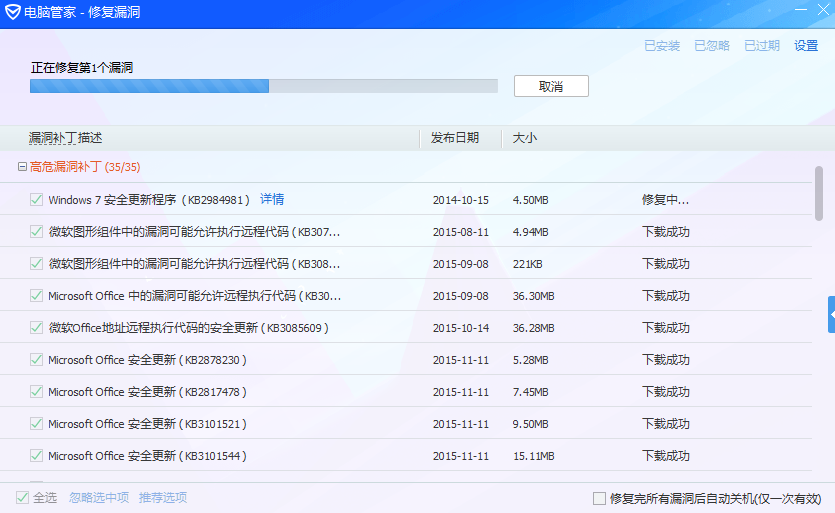Screen dimensions: 835x513
Task: Open the 已安装 tab
Action: [x=661, y=46]
